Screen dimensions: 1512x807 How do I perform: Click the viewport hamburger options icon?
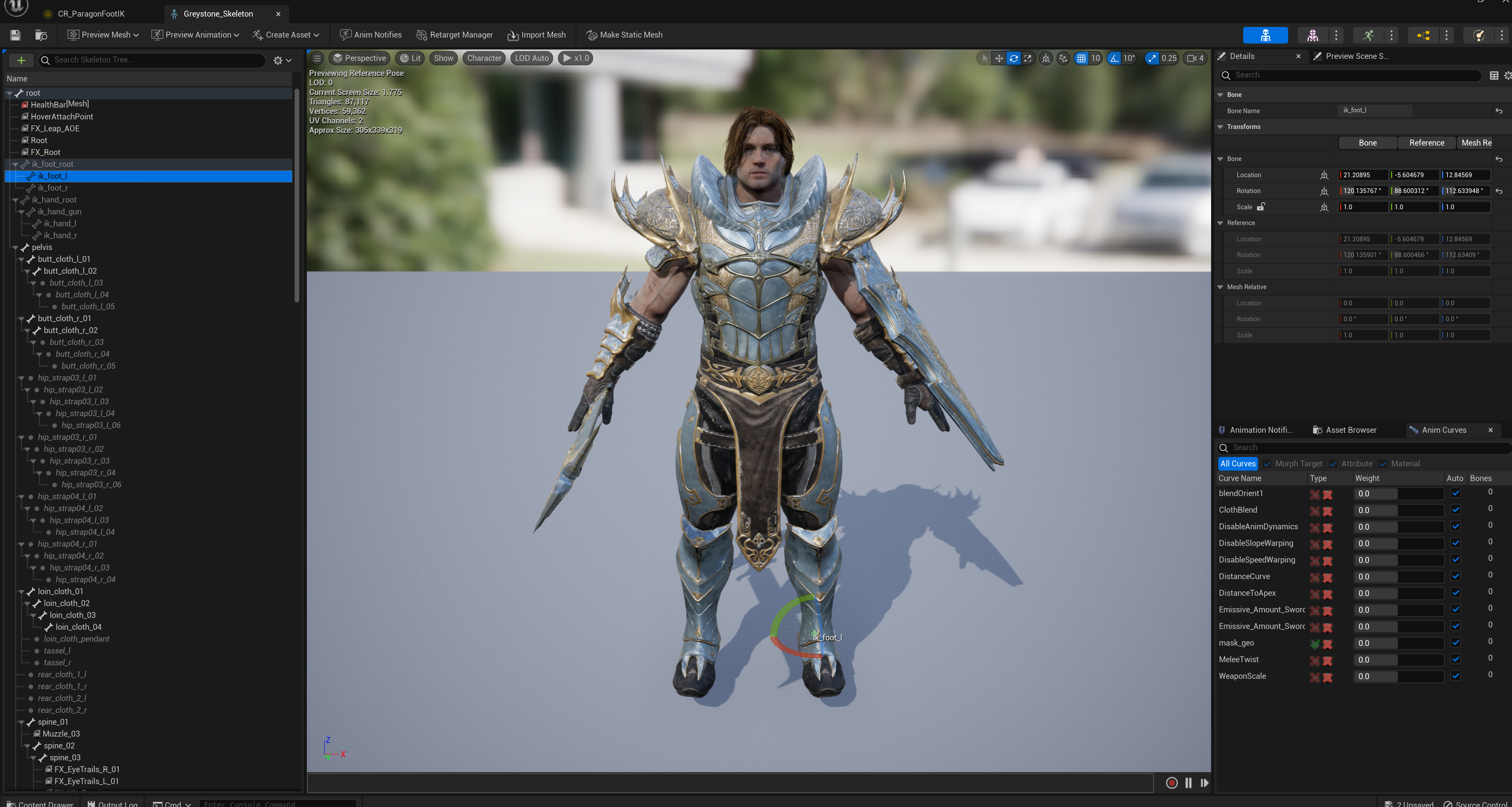317,58
